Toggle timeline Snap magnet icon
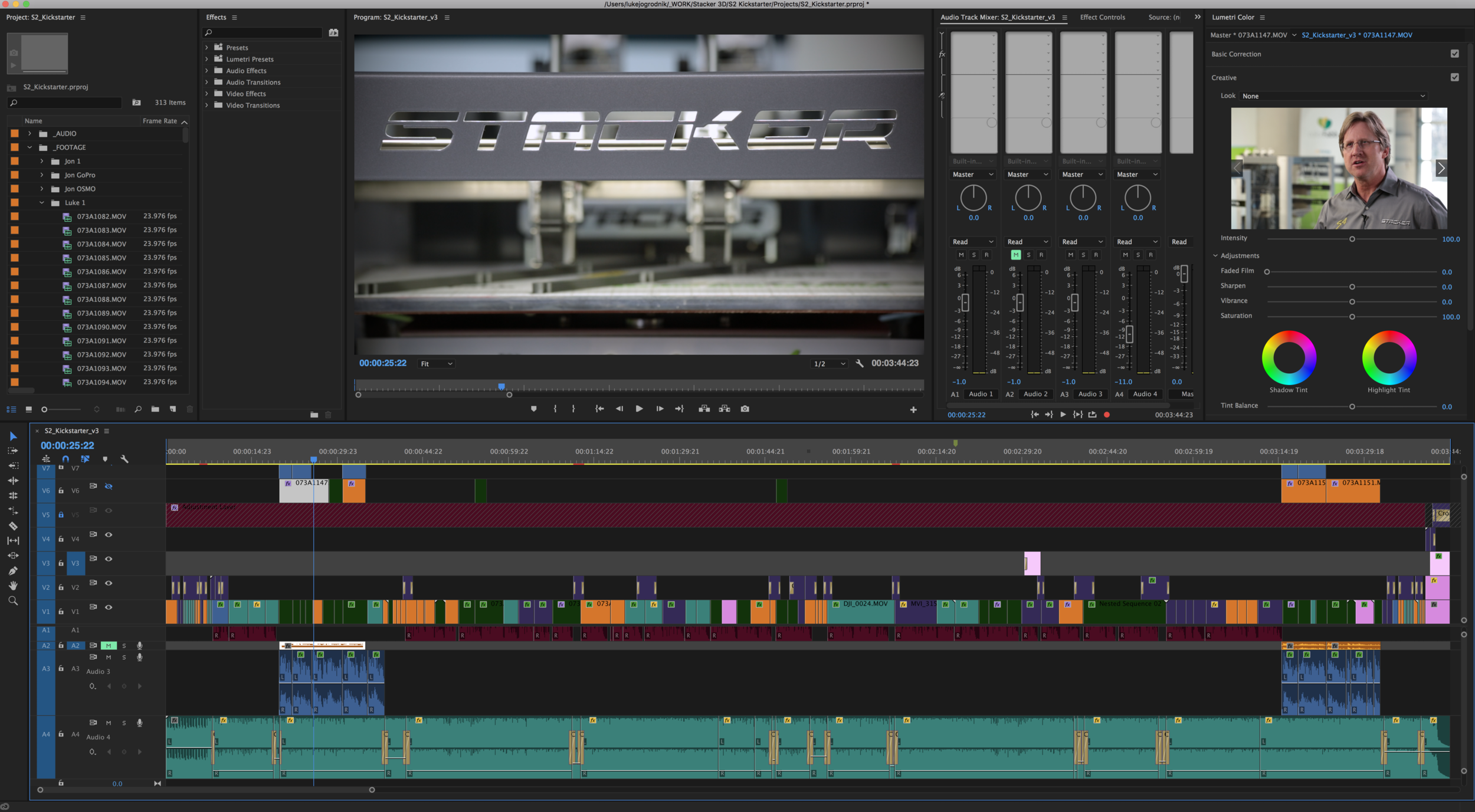The width and height of the screenshot is (1475, 812). pyautogui.click(x=65, y=459)
